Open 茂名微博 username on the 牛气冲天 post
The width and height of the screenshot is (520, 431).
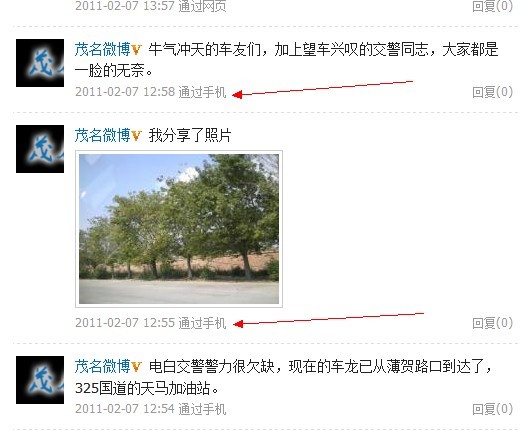point(102,50)
